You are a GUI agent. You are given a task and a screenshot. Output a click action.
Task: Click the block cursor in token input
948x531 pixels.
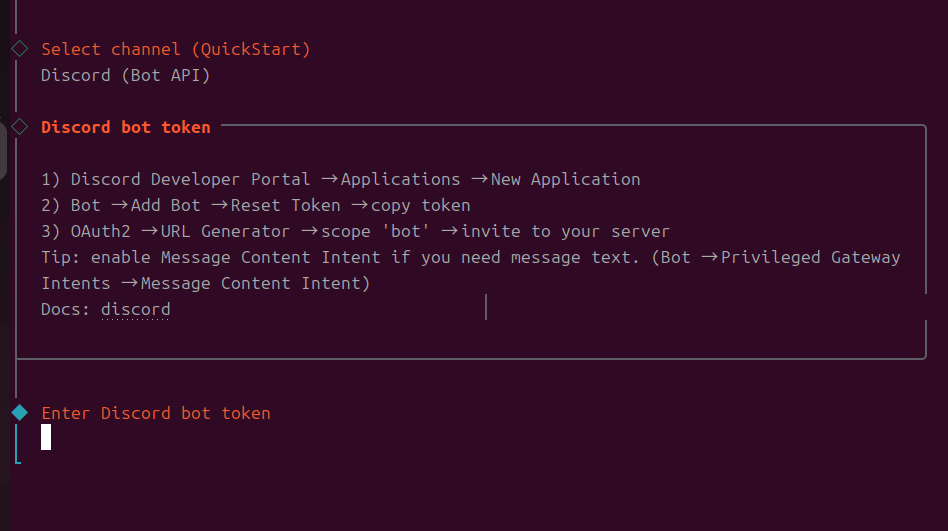pos(46,437)
